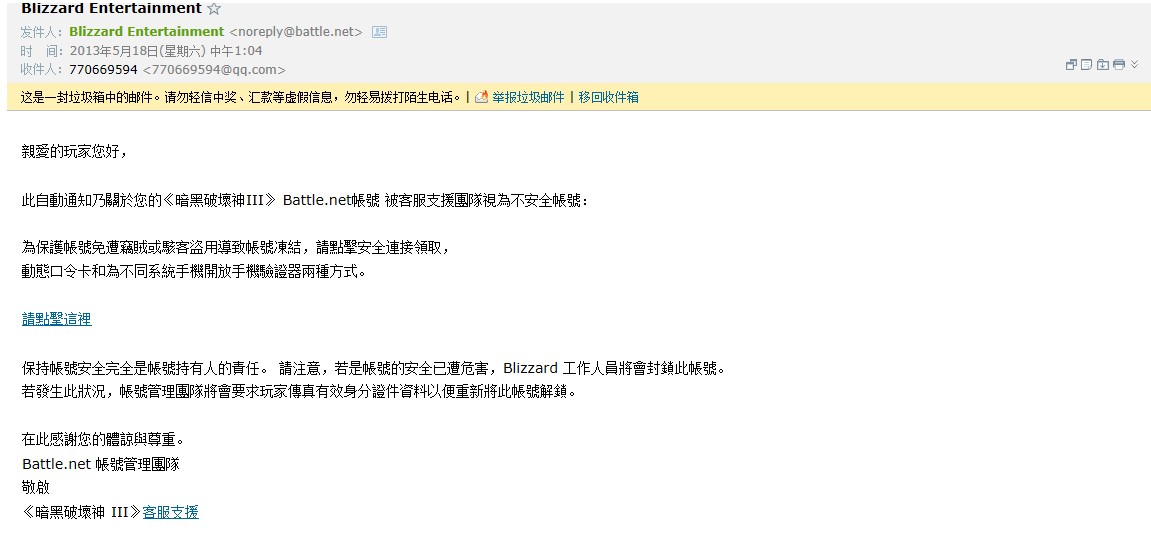The image size is (1151, 550).
Task: Click the line starting 若發生此狀況
Action: 299,391
